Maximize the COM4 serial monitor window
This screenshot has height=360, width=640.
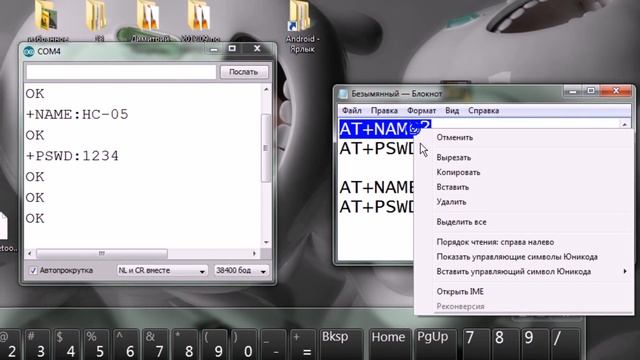pyautogui.click(x=232, y=49)
